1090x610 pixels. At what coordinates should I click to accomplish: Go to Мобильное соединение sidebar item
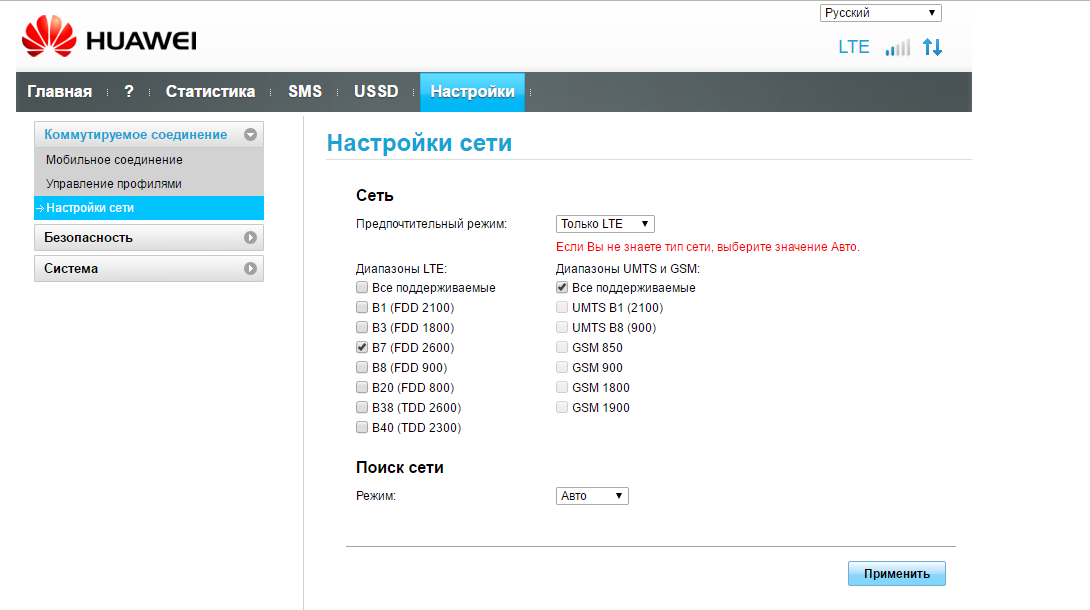click(x=114, y=160)
